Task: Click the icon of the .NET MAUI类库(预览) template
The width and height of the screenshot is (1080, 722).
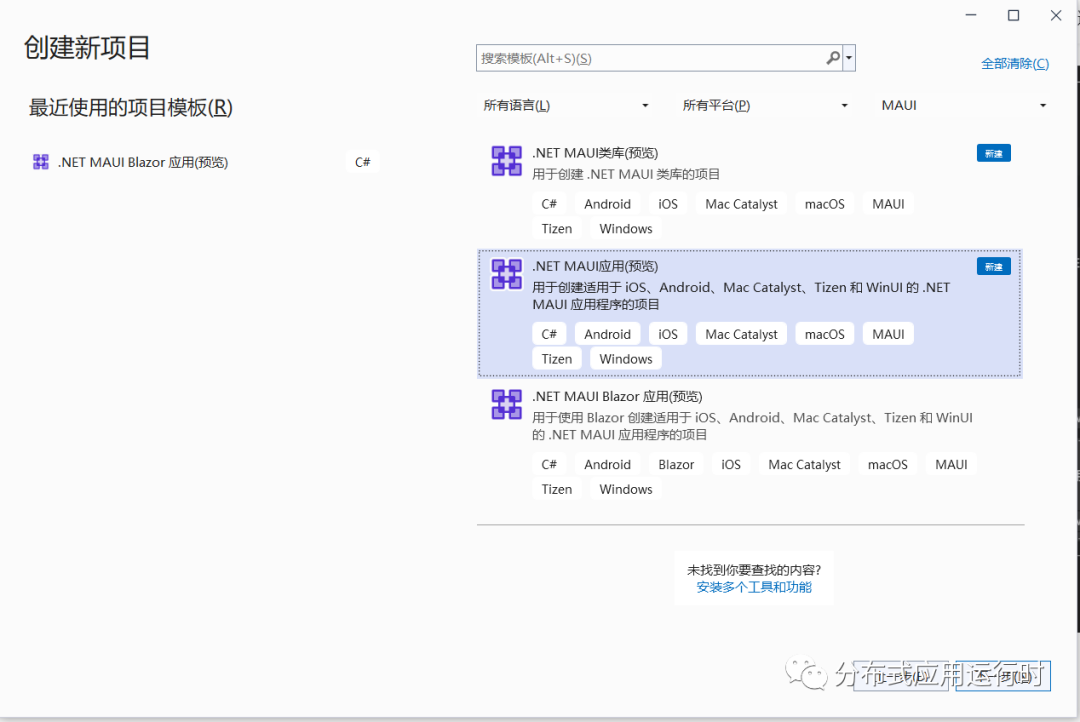Action: (506, 161)
